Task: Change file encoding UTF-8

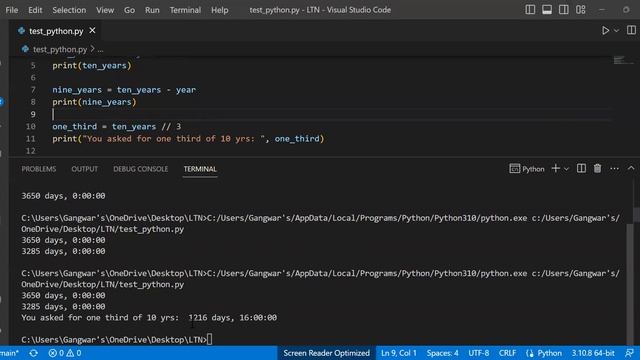Action: [x=478, y=353]
